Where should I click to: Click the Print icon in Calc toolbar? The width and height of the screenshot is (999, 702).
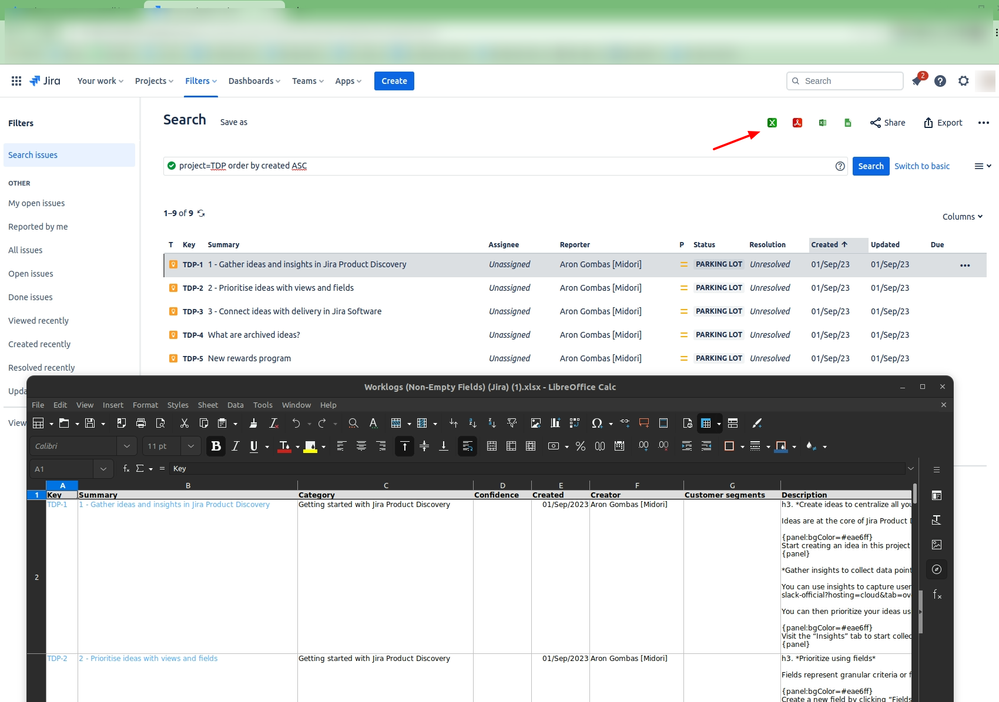(141, 423)
